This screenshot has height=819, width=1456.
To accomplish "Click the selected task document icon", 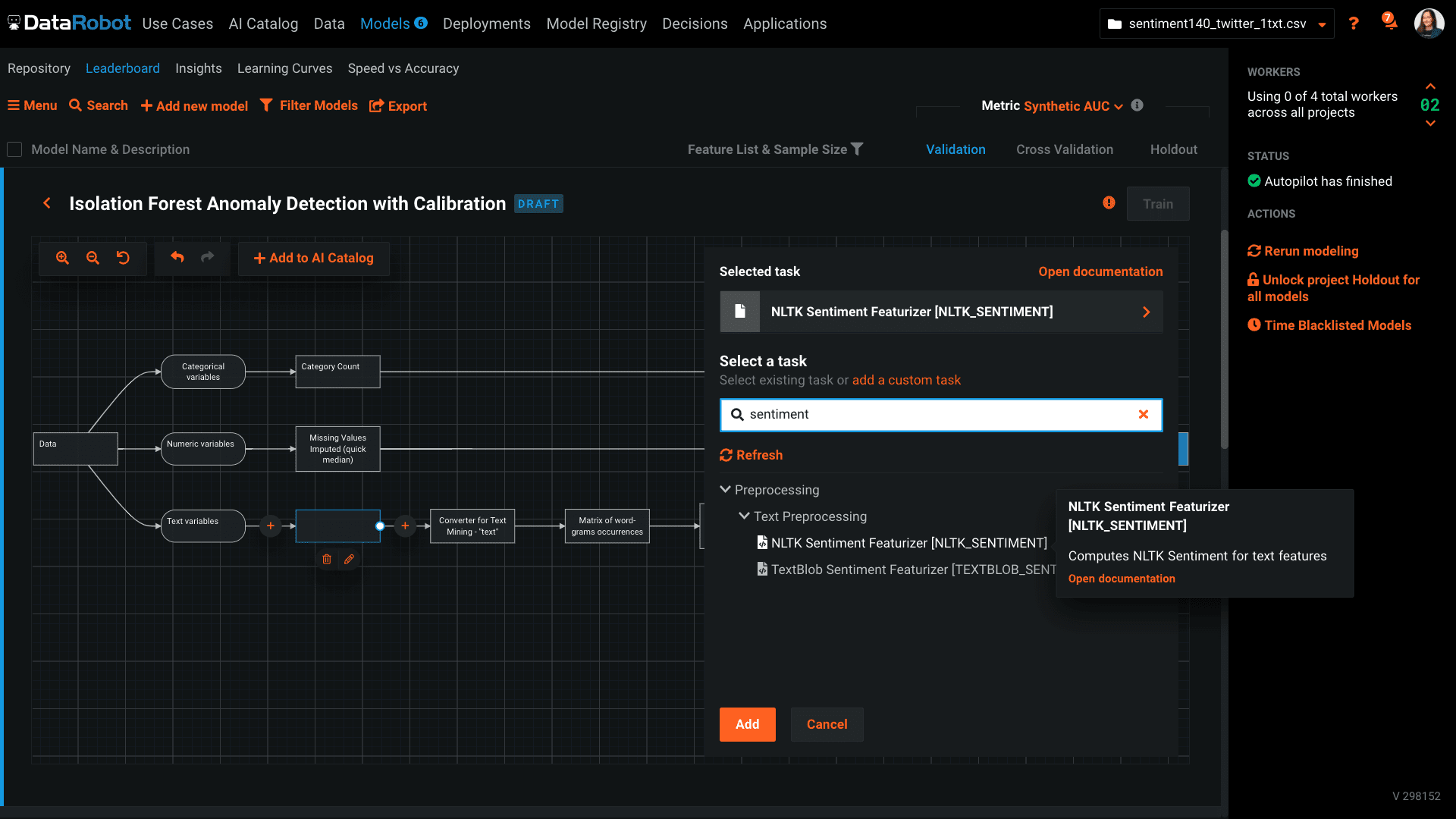I will (x=740, y=312).
